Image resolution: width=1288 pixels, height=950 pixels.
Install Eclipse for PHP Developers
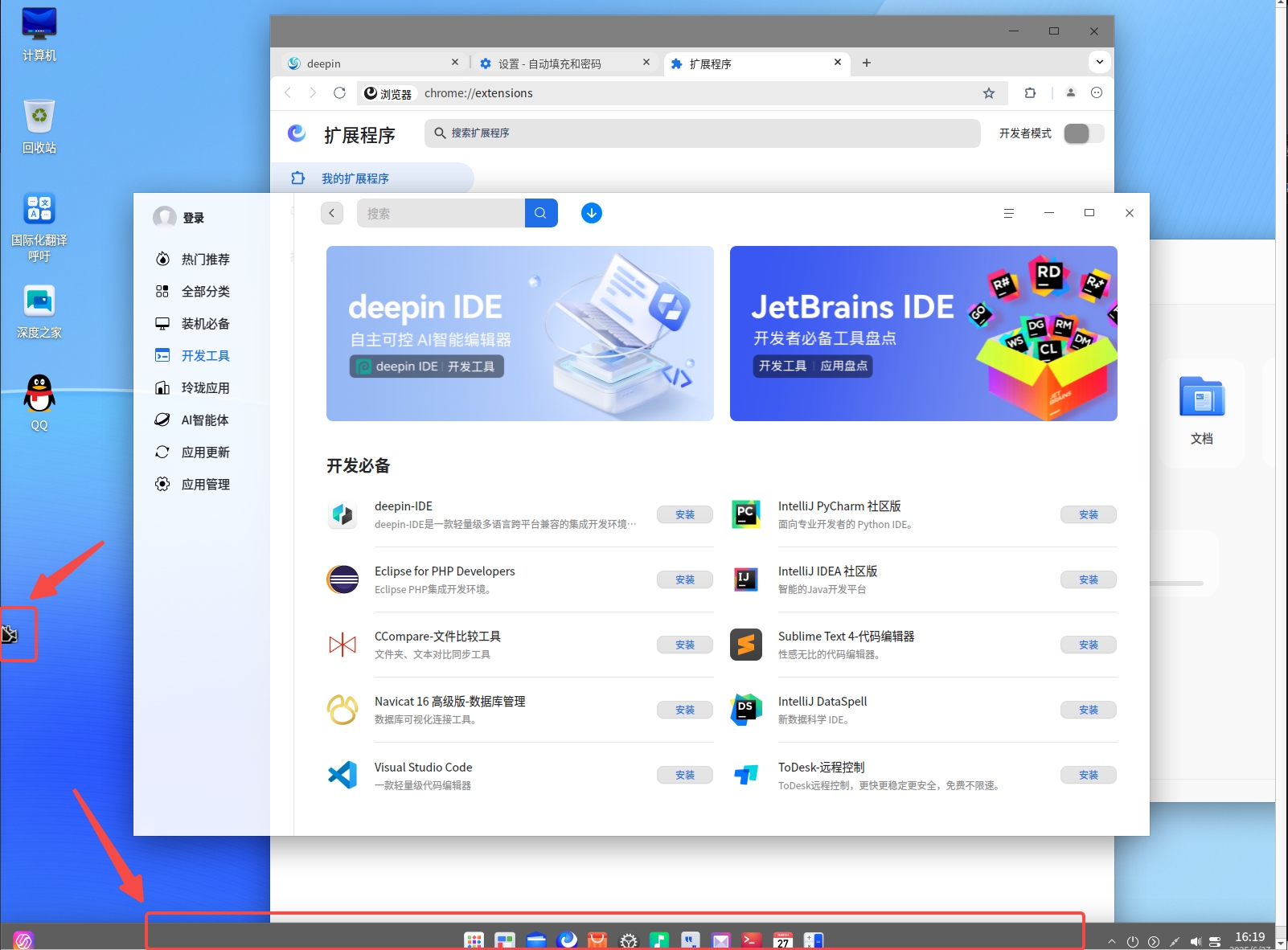tap(685, 579)
